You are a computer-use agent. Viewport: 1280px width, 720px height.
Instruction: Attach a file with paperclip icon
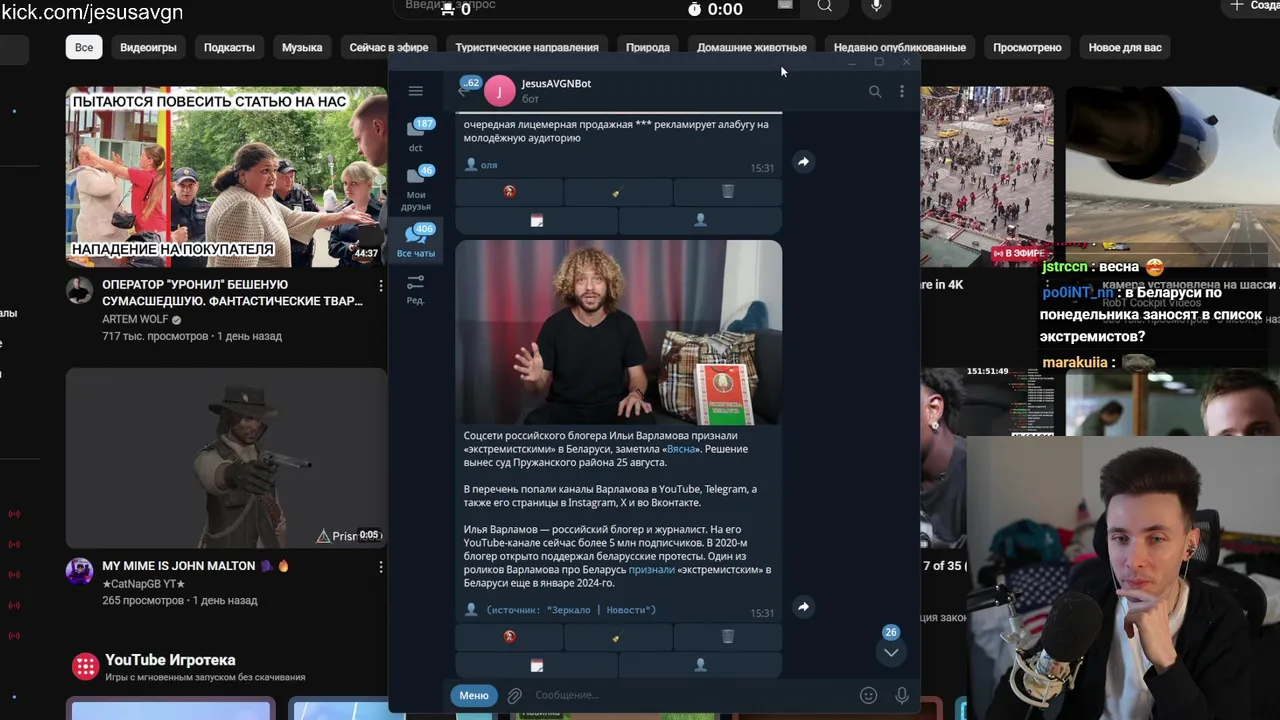(514, 695)
